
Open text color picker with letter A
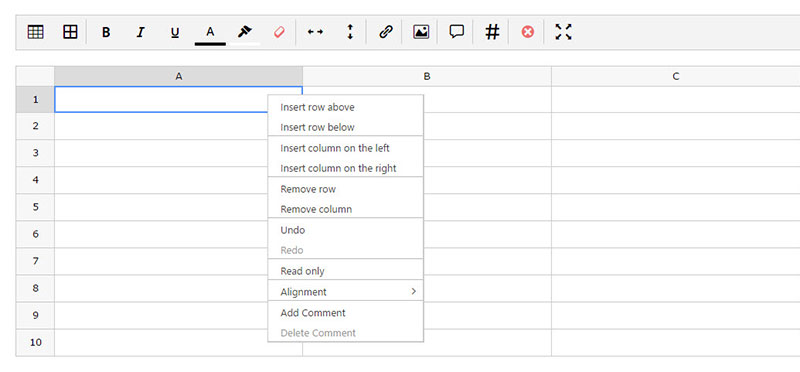coord(210,33)
